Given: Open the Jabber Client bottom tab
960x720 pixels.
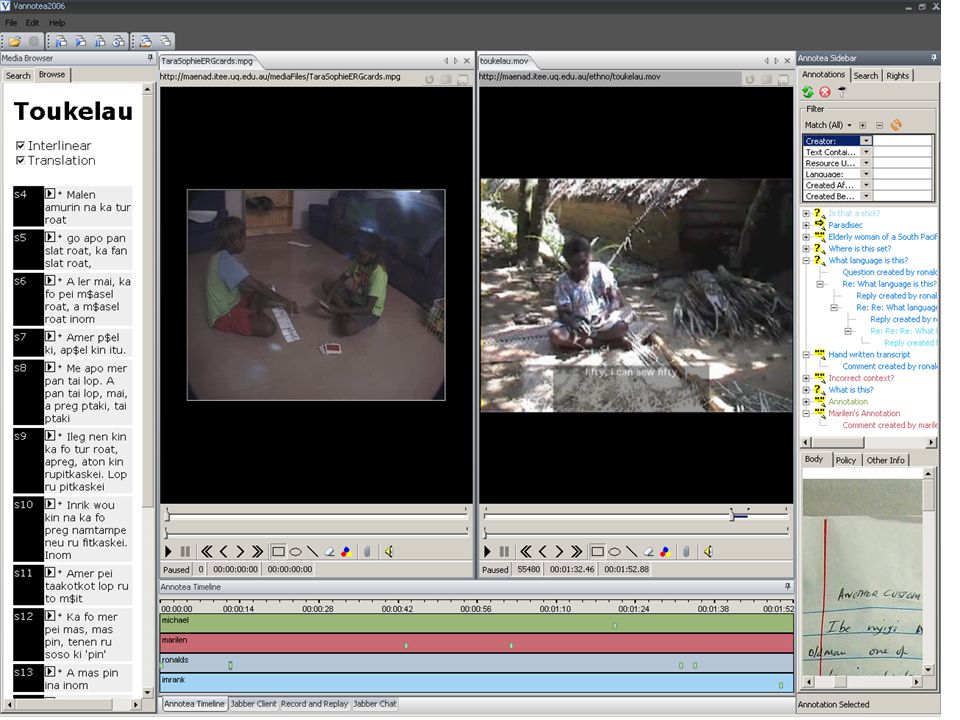Looking at the screenshot, I should pos(253,704).
